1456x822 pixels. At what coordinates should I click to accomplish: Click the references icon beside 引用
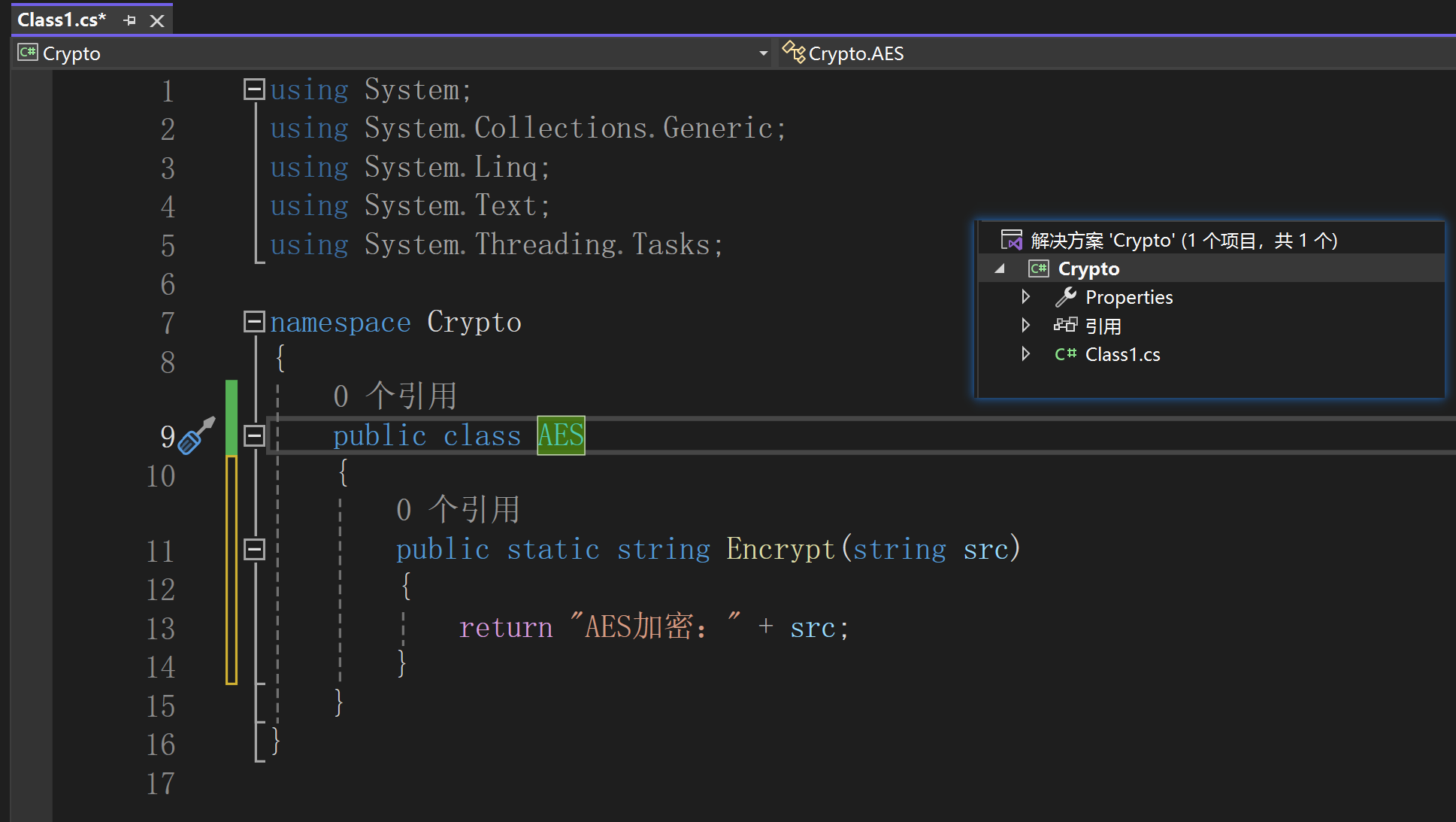[x=1065, y=326]
